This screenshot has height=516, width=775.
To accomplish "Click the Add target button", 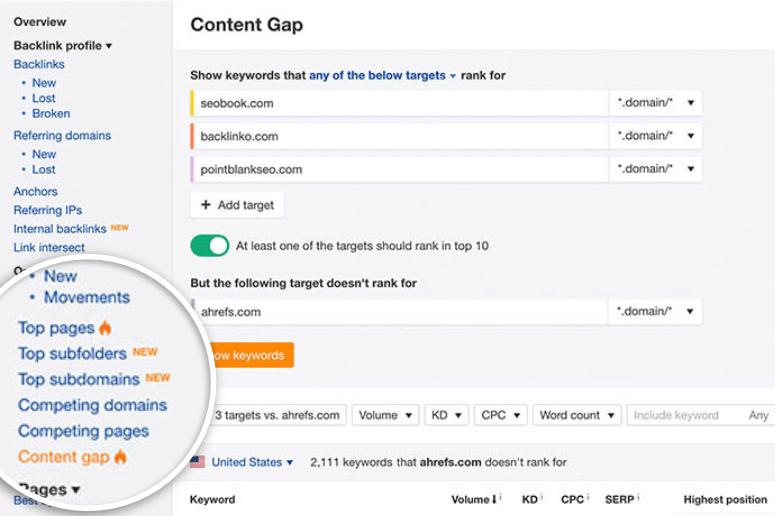I will (237, 205).
